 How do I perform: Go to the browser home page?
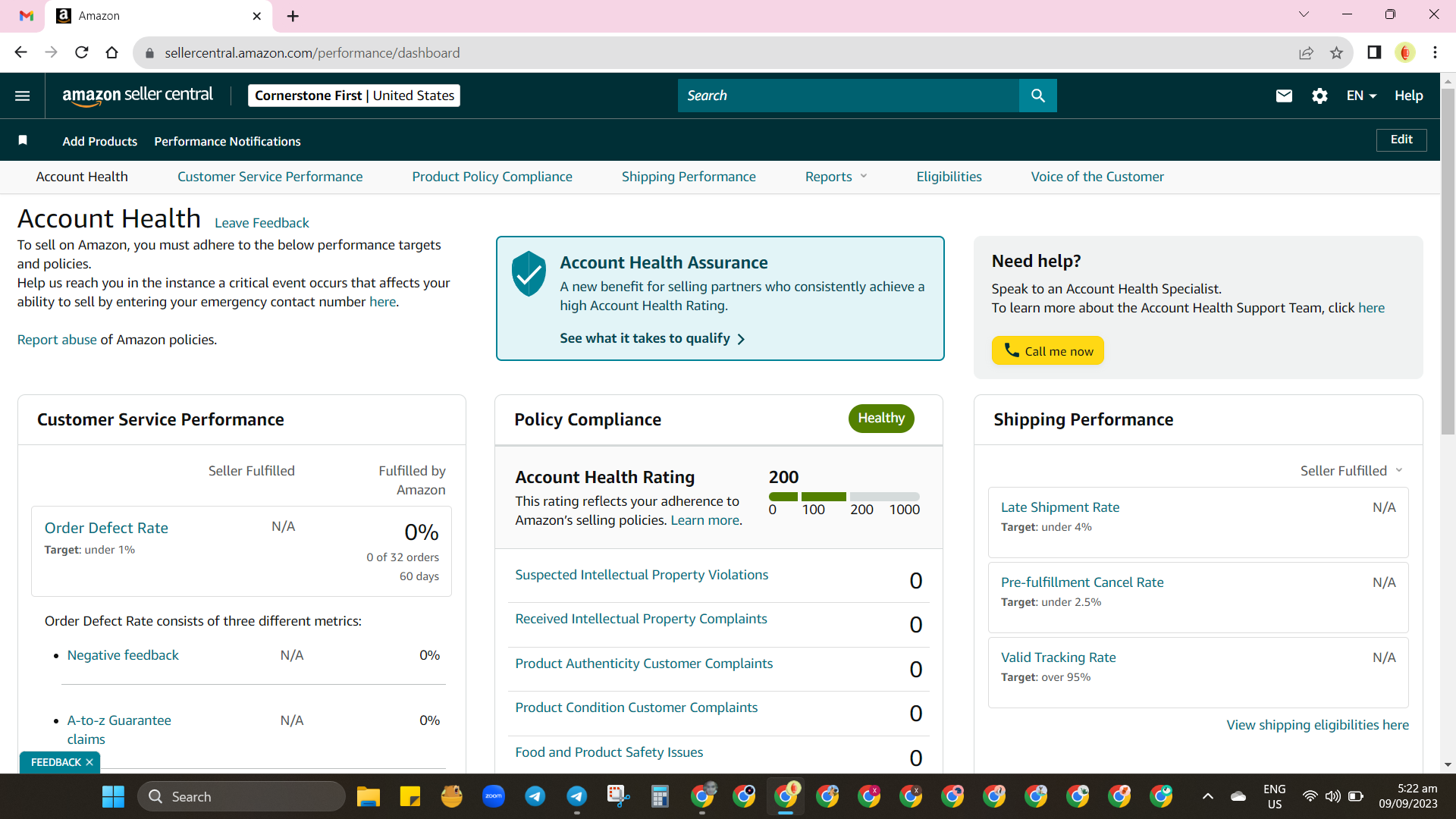112,52
